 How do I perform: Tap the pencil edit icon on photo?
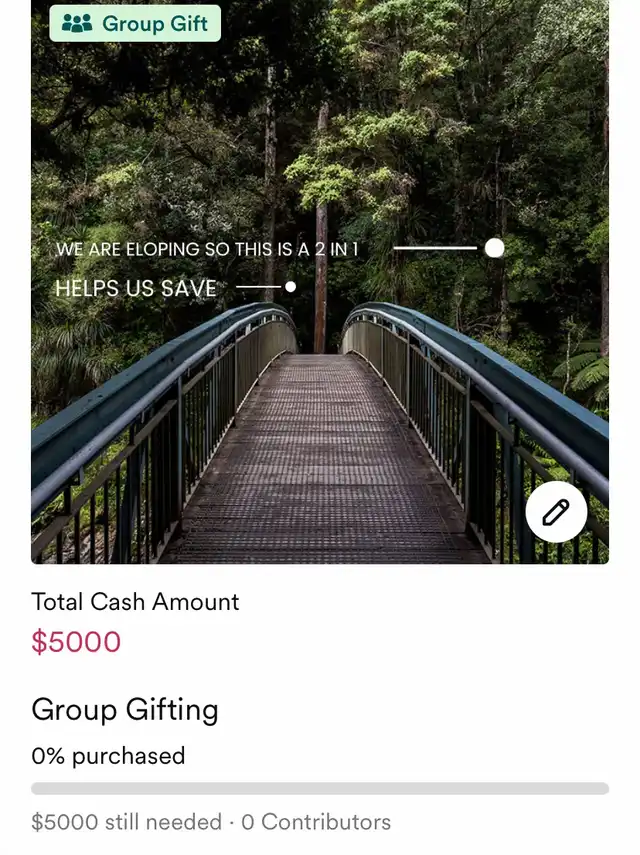(555, 513)
